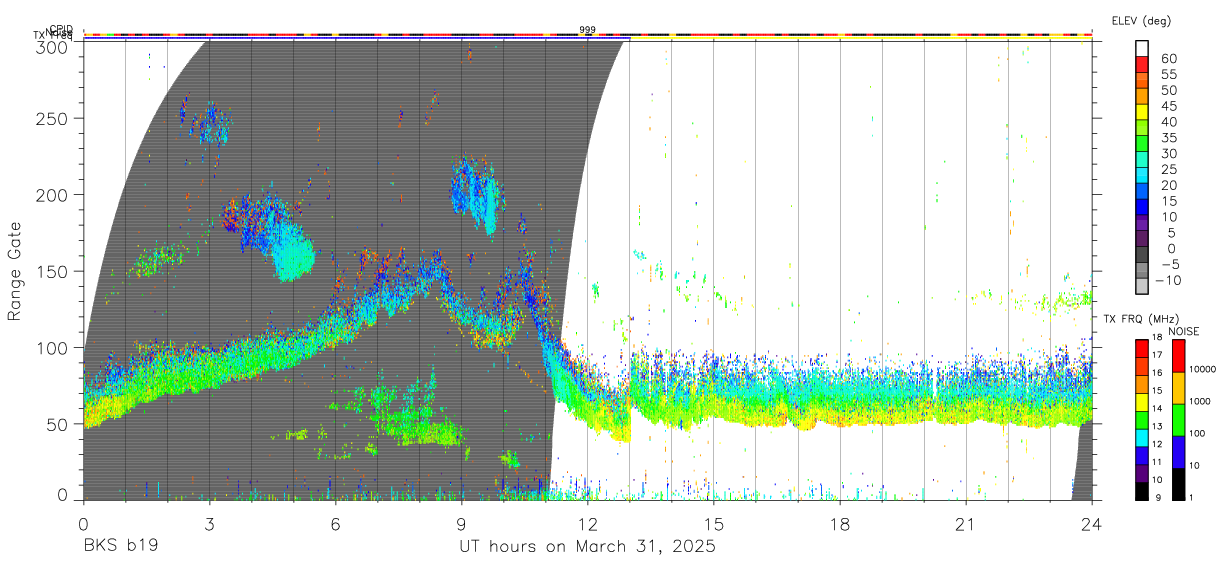Viewport: 1228px width, 567px height.
Task: Click the '150' tick on the Range Gate axis
Action: tap(52, 271)
